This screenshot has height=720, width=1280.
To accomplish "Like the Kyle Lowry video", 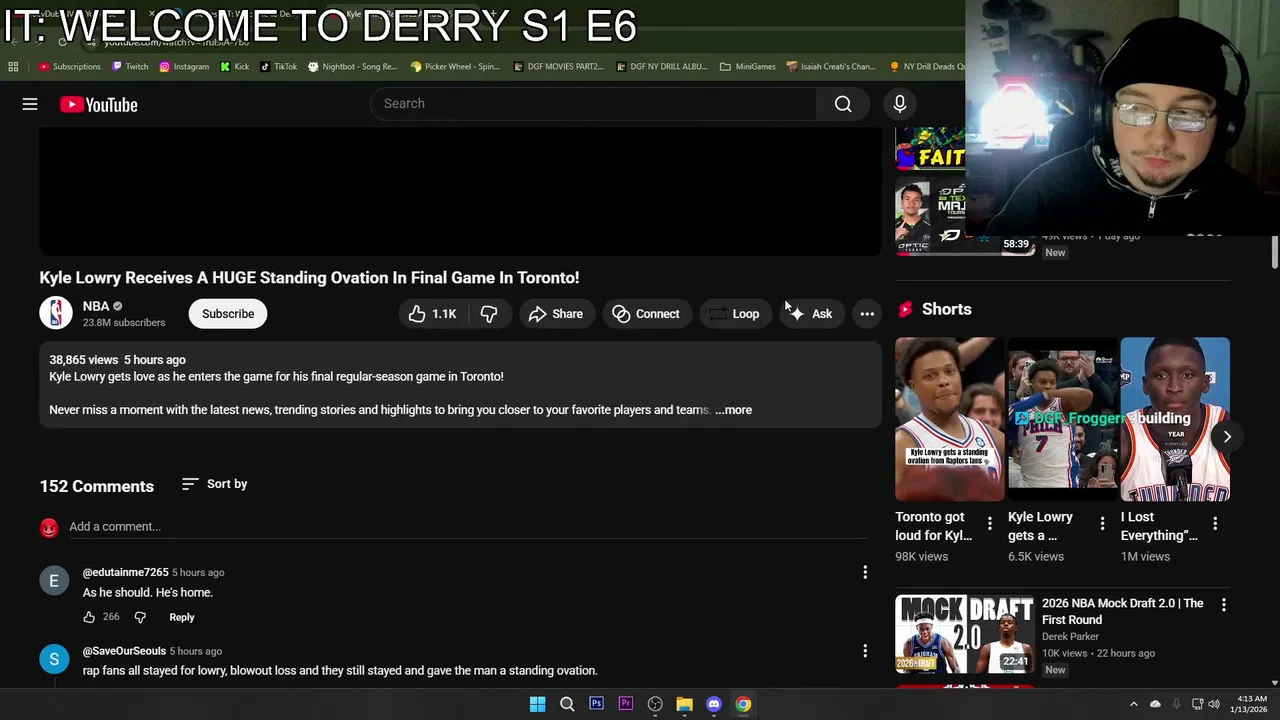I will (x=432, y=314).
